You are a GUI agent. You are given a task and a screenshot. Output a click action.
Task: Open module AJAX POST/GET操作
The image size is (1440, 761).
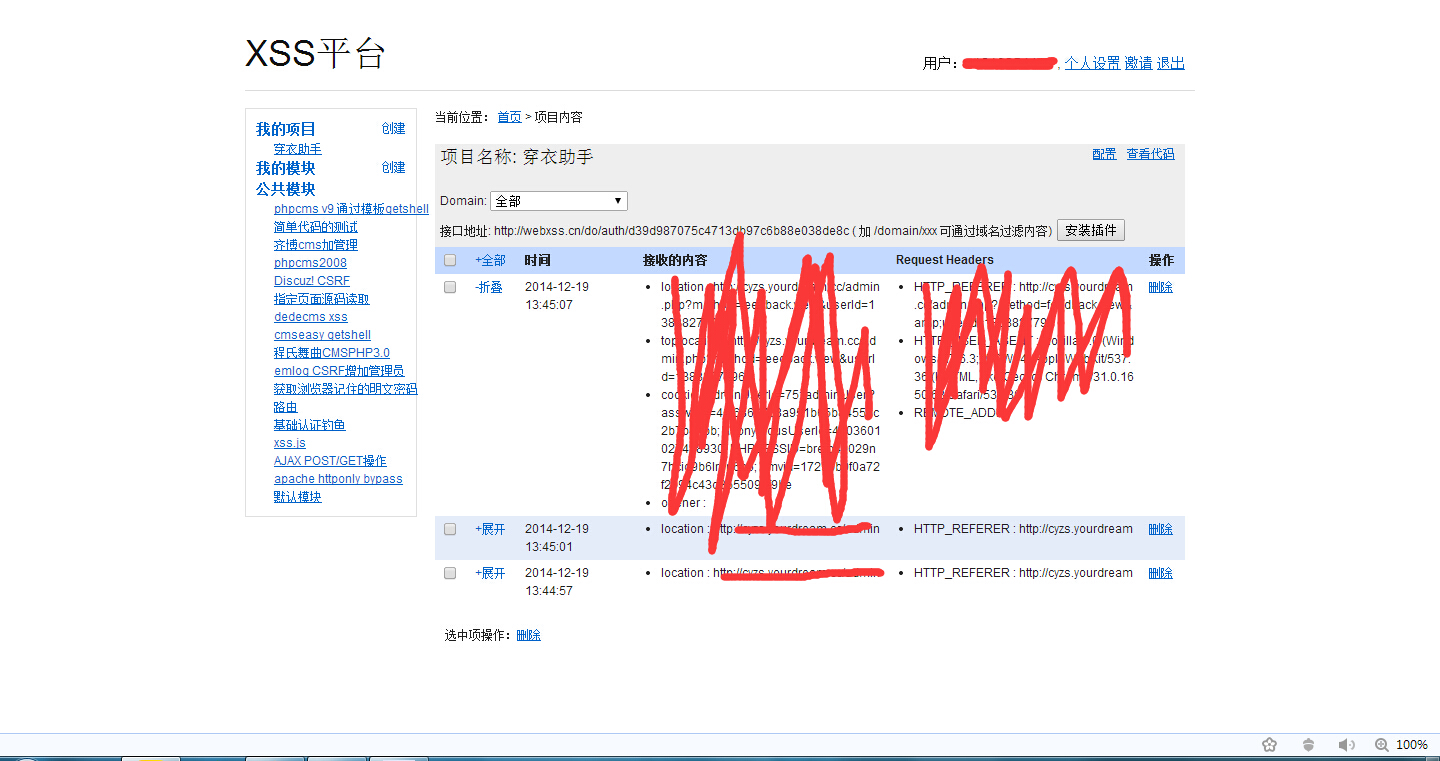click(x=330, y=461)
